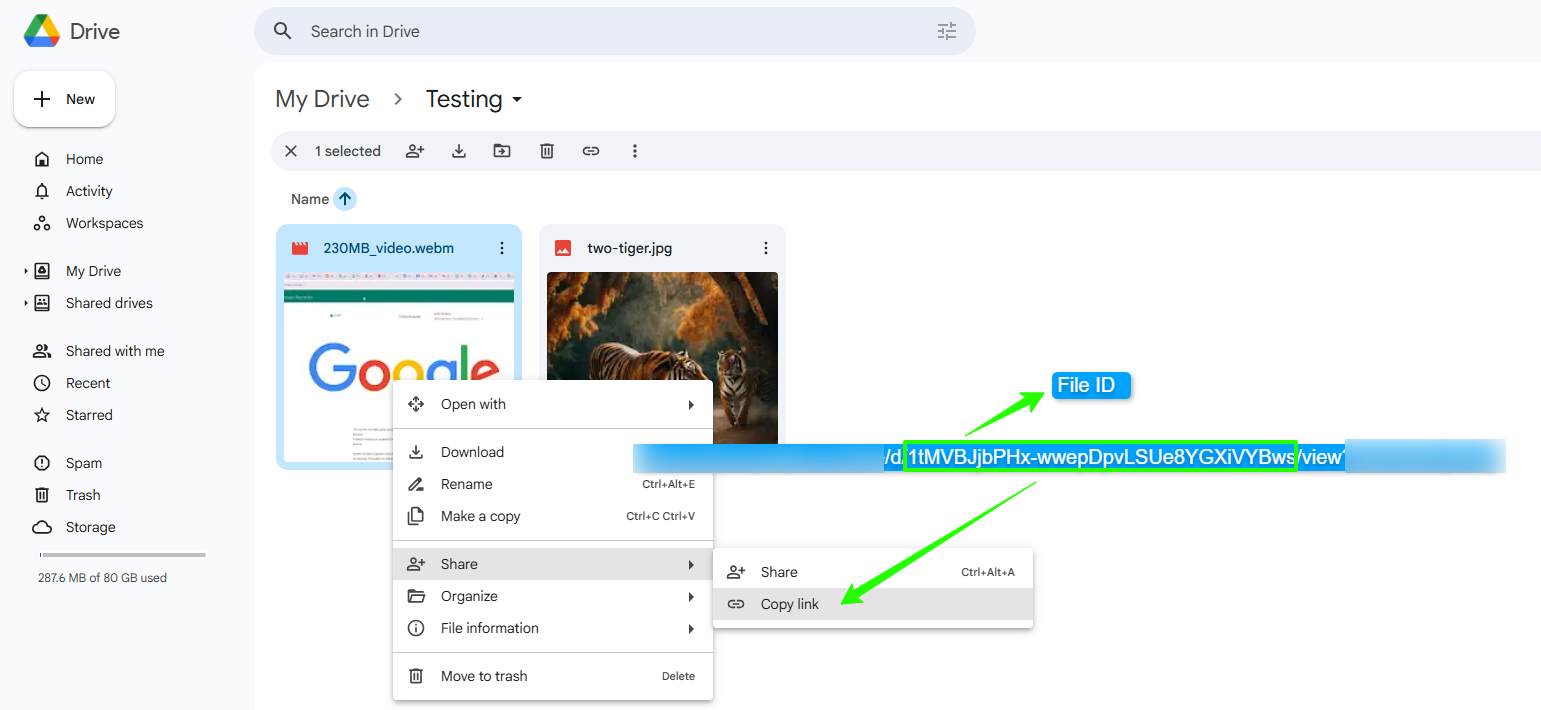Select Shared drives in the sidebar
The height and width of the screenshot is (710, 1541).
point(109,303)
